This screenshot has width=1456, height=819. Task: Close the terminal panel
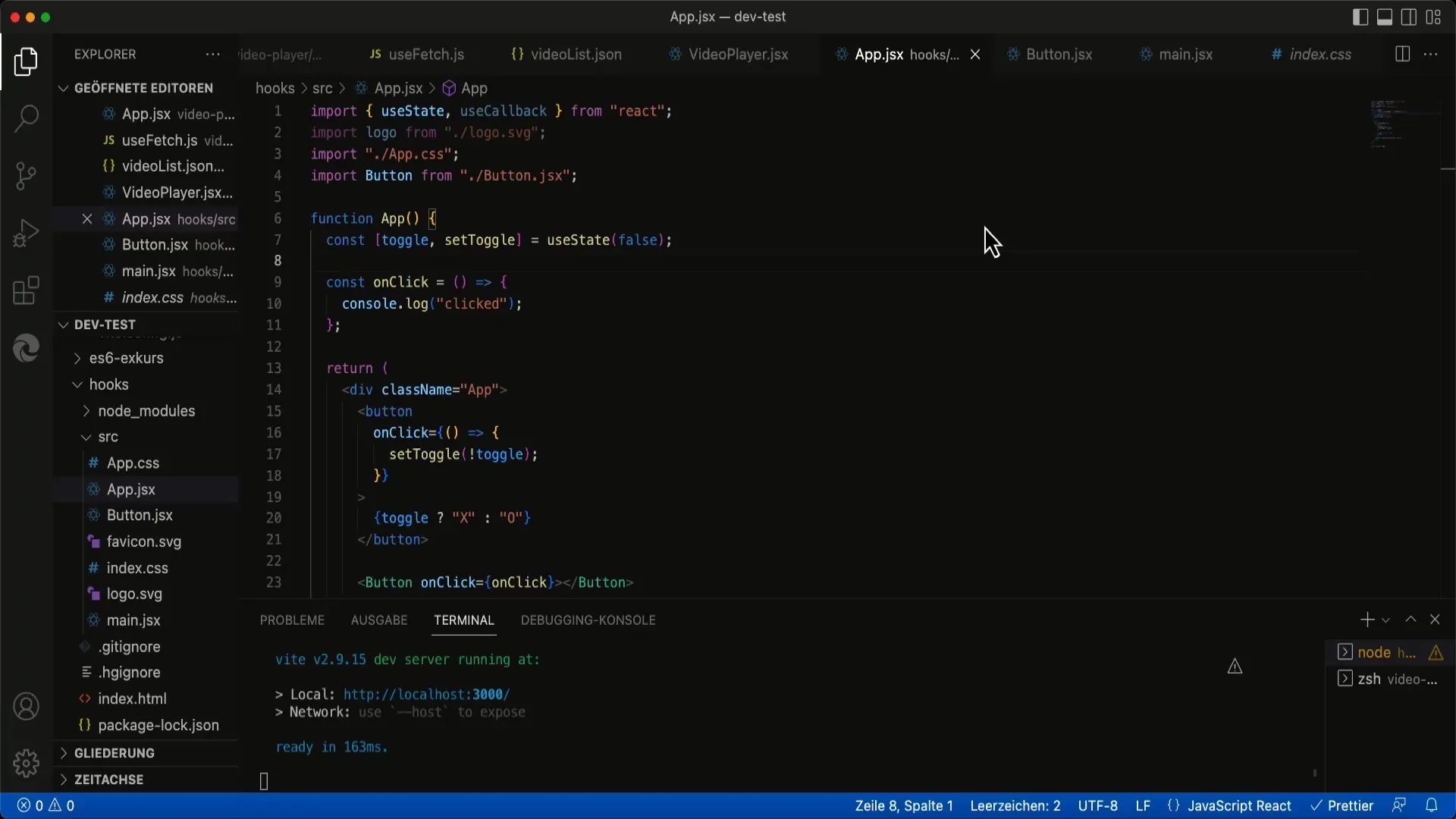point(1435,620)
